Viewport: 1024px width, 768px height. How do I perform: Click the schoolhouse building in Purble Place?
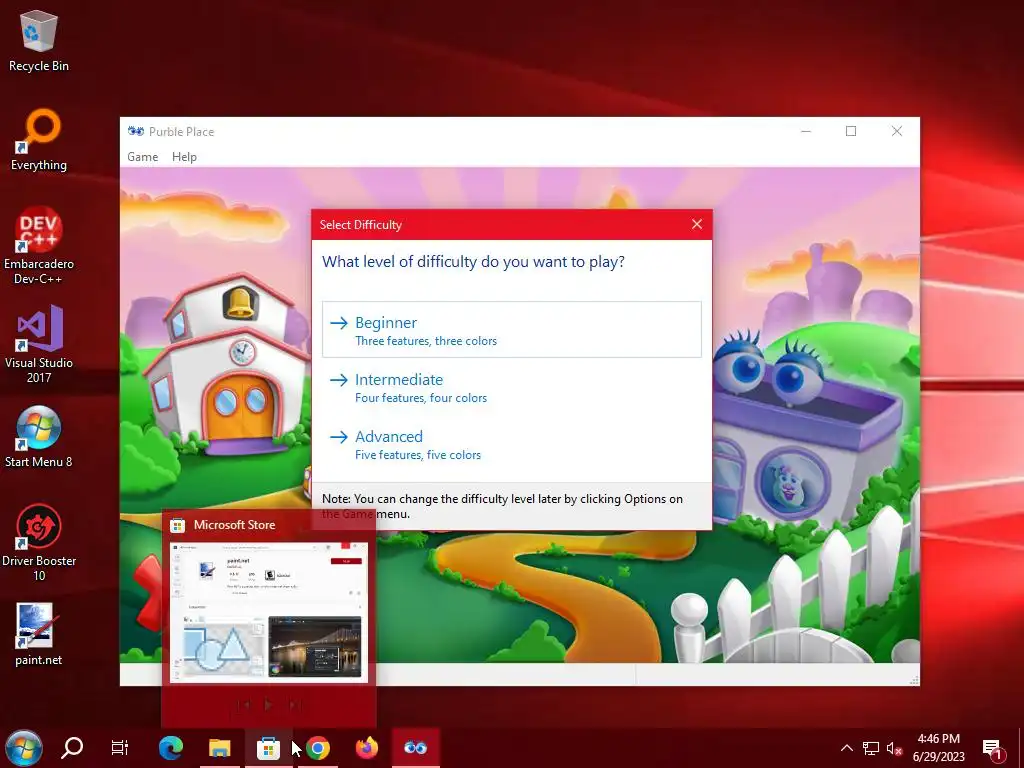[x=227, y=368]
